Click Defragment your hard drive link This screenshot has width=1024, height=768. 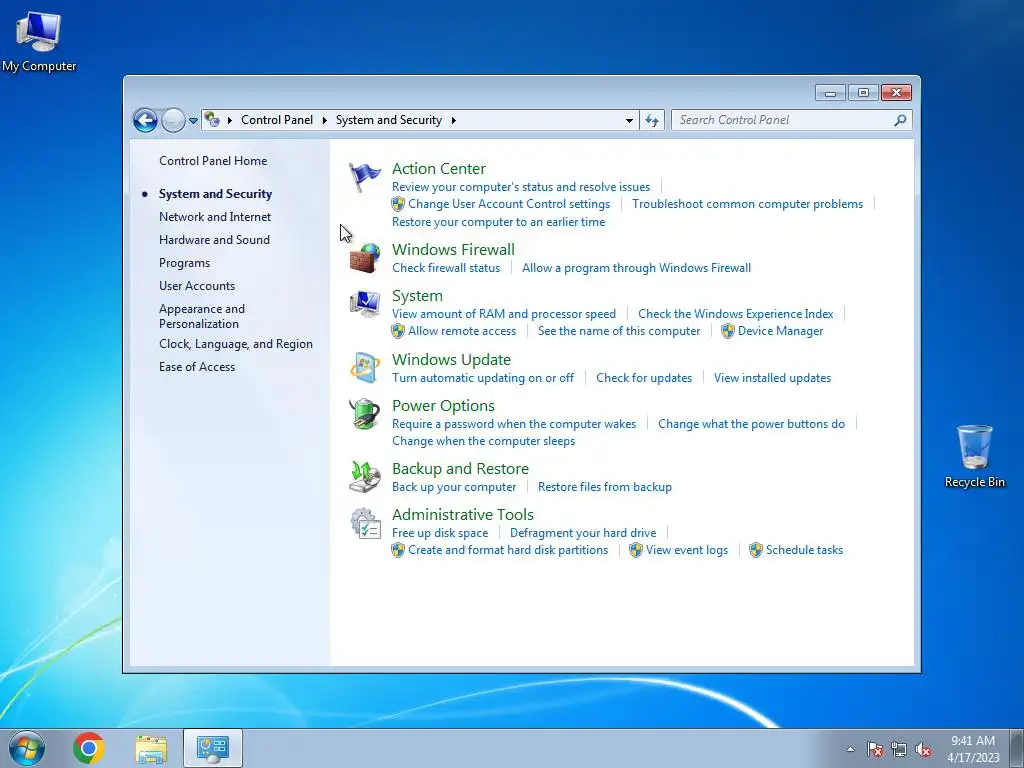[x=583, y=533]
